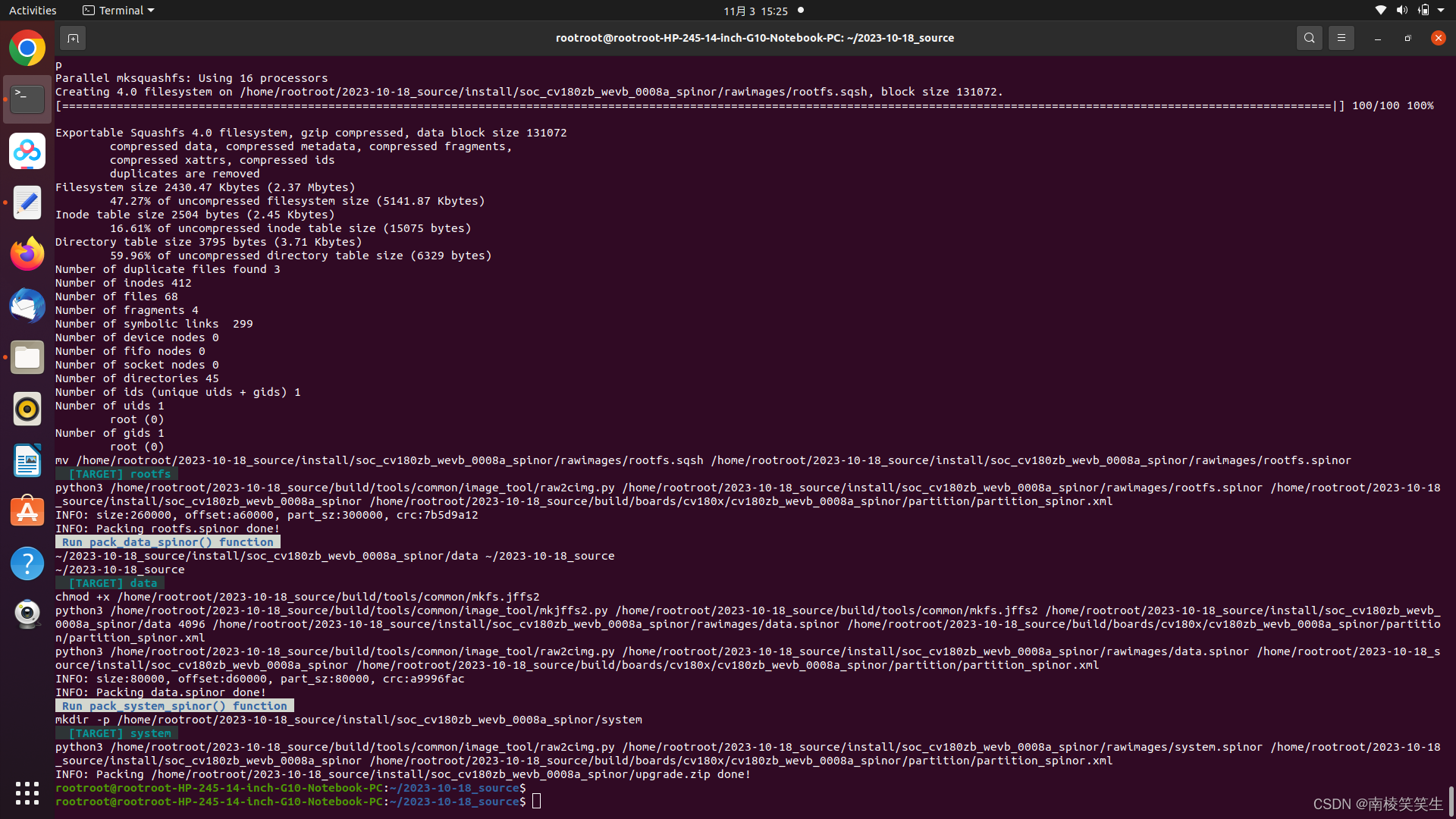Minimize the terminal window
1456x819 pixels.
coord(1377,38)
